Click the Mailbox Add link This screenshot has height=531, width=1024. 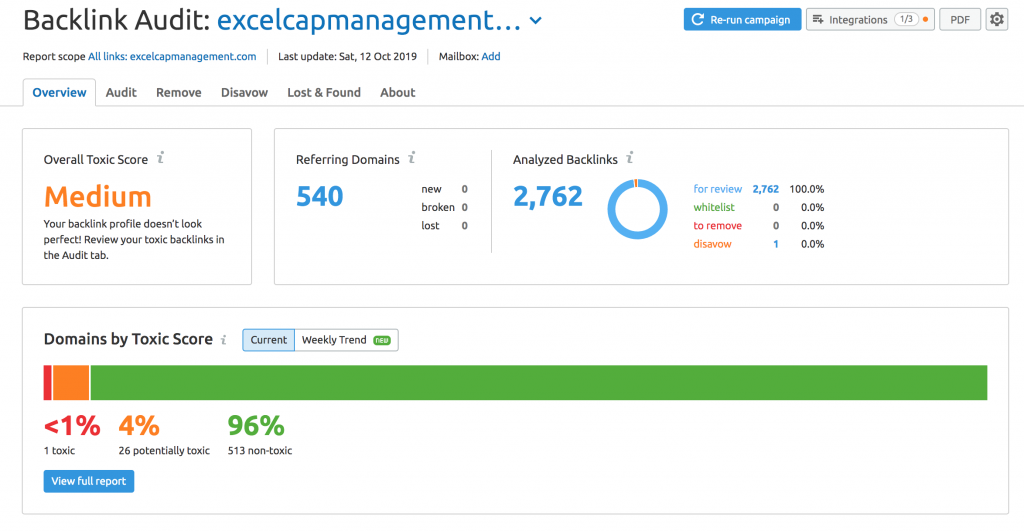click(x=491, y=56)
